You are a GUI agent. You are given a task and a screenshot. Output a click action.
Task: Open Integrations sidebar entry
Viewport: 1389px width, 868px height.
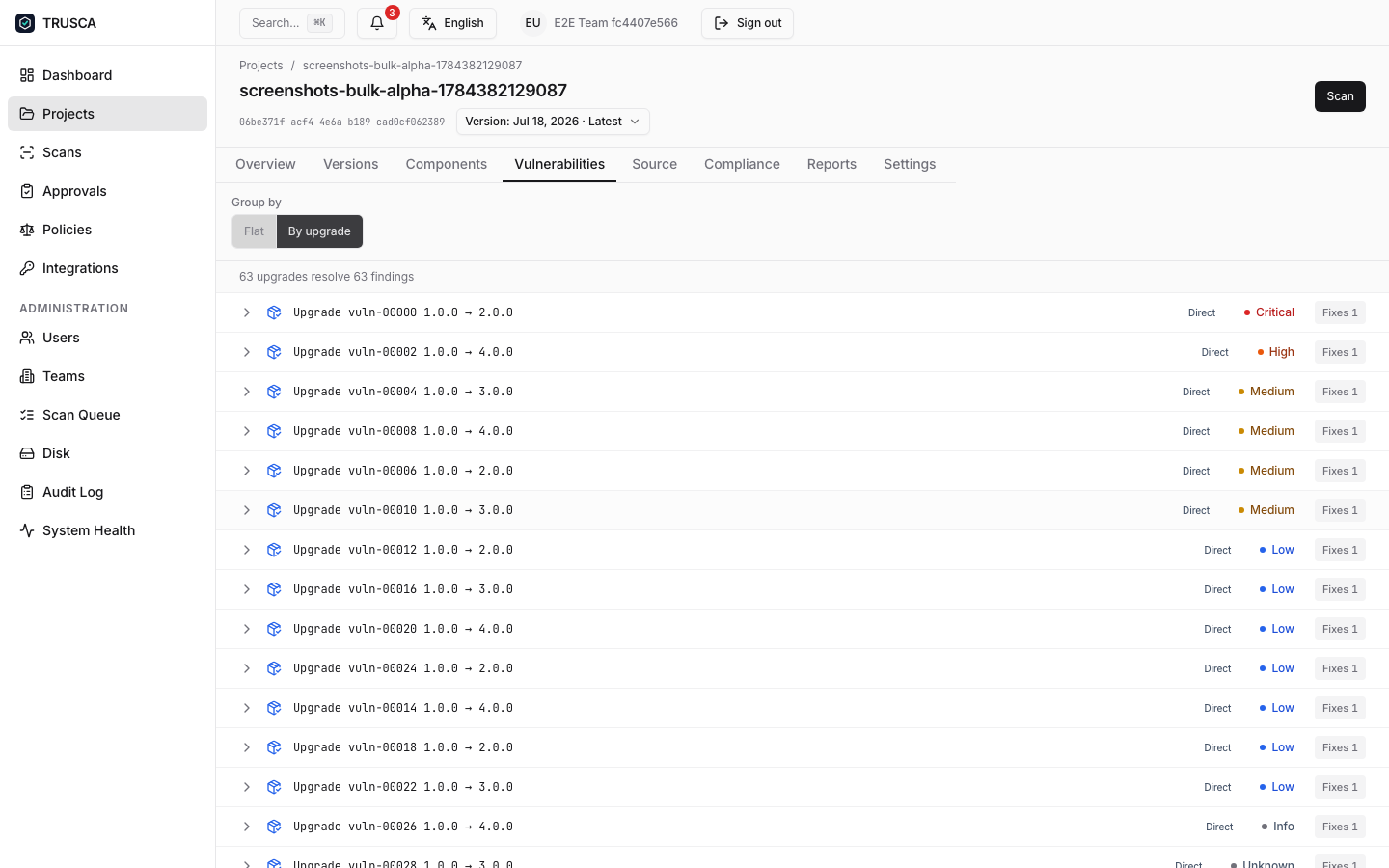pos(107,268)
